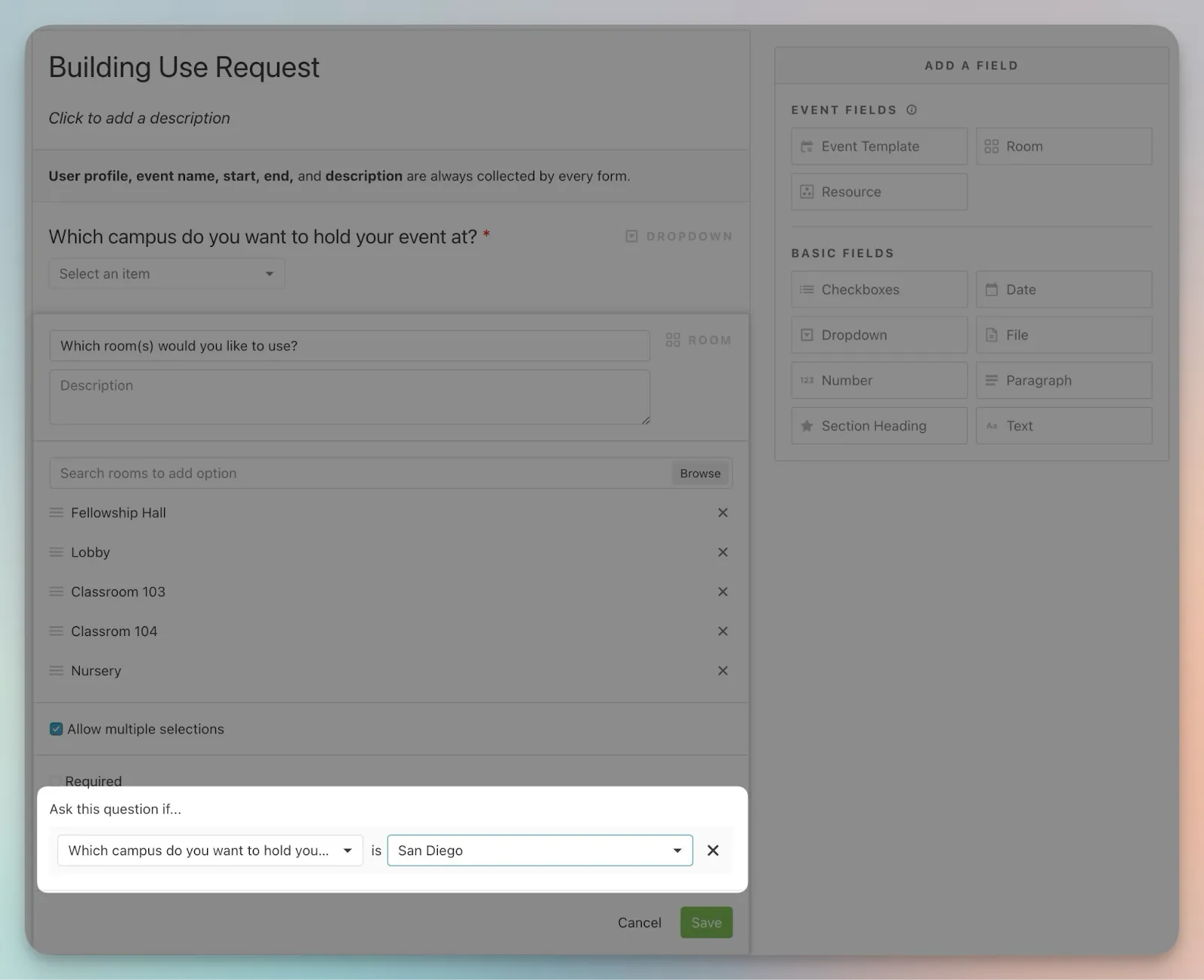Uncheck Allow multiple selections
Image resolution: width=1204 pixels, height=980 pixels.
pyautogui.click(x=56, y=729)
